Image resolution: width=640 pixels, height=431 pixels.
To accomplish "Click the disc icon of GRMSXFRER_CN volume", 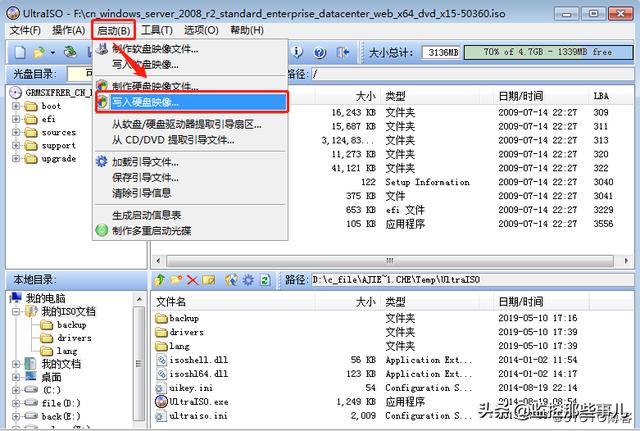I will [15, 93].
